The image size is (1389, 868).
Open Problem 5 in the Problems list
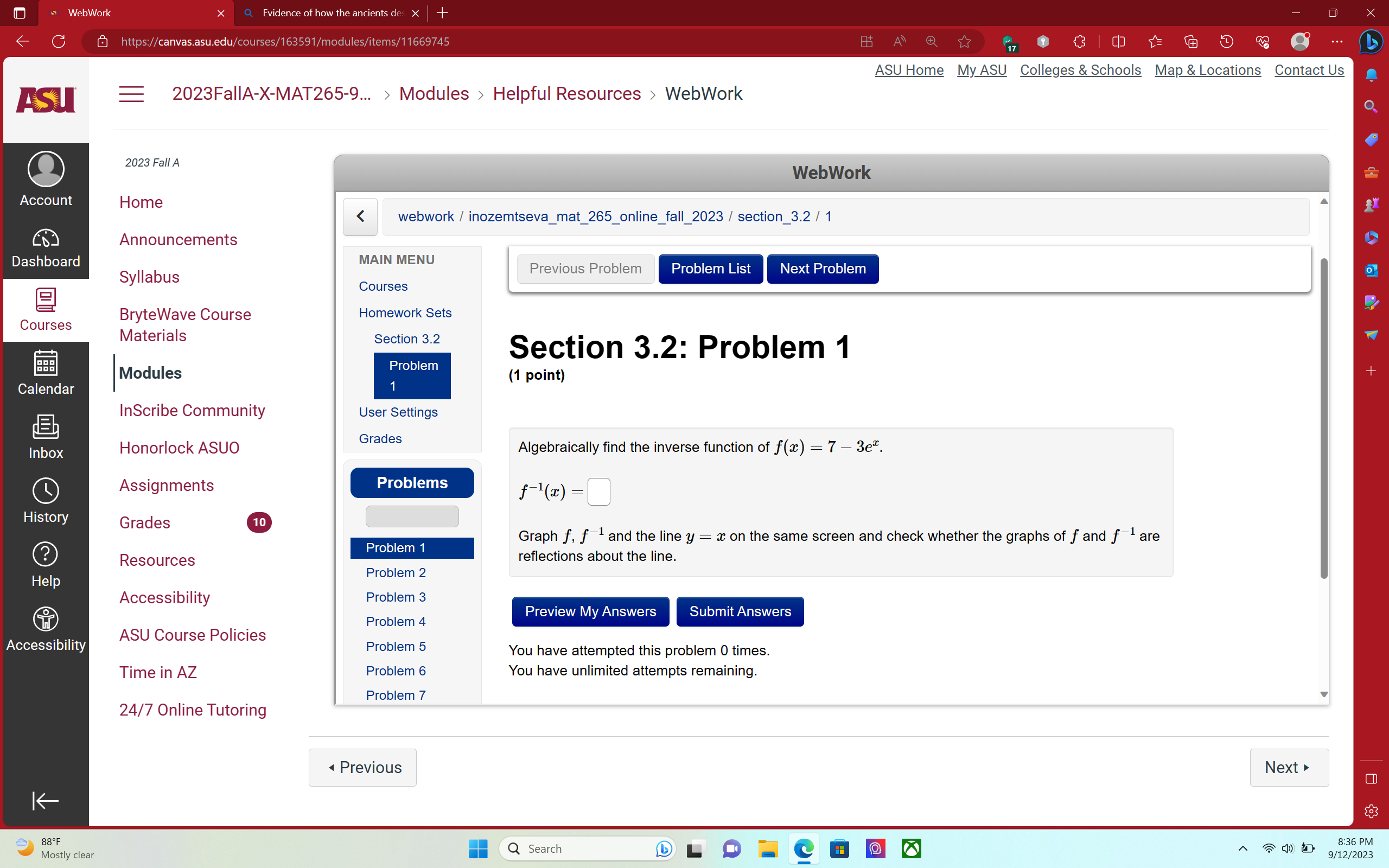point(396,647)
